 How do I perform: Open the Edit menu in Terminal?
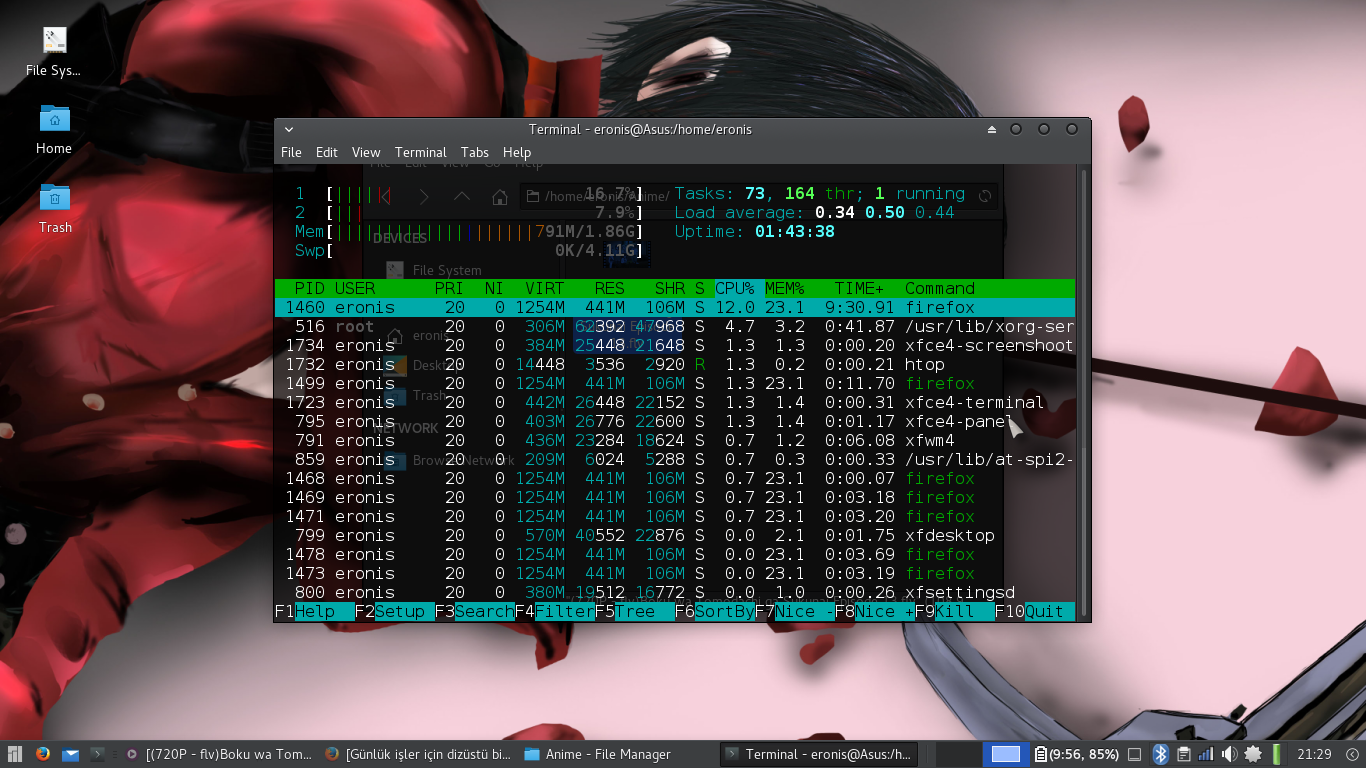click(x=327, y=152)
